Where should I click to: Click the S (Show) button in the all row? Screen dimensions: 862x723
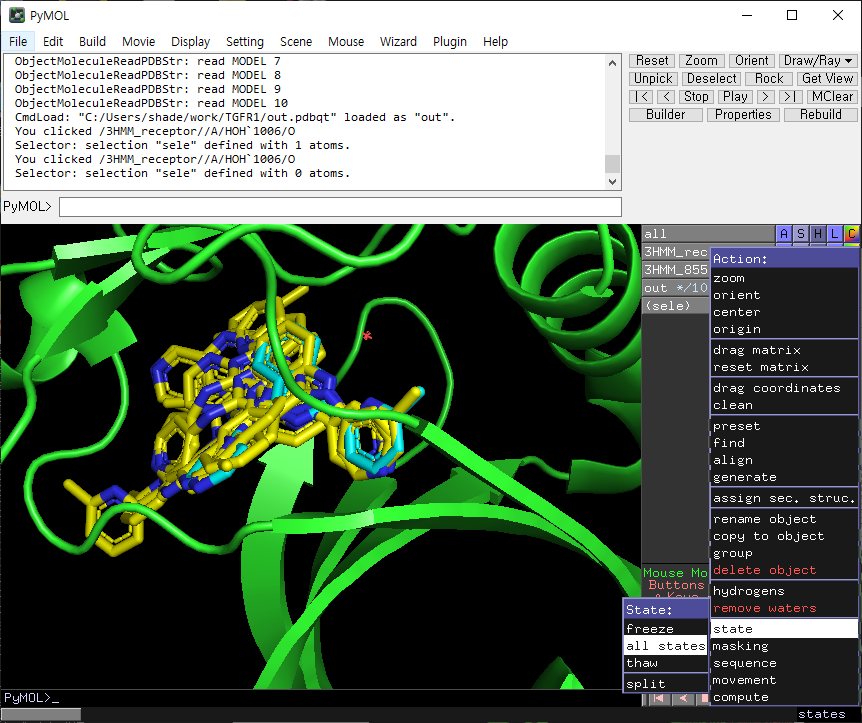[801, 234]
